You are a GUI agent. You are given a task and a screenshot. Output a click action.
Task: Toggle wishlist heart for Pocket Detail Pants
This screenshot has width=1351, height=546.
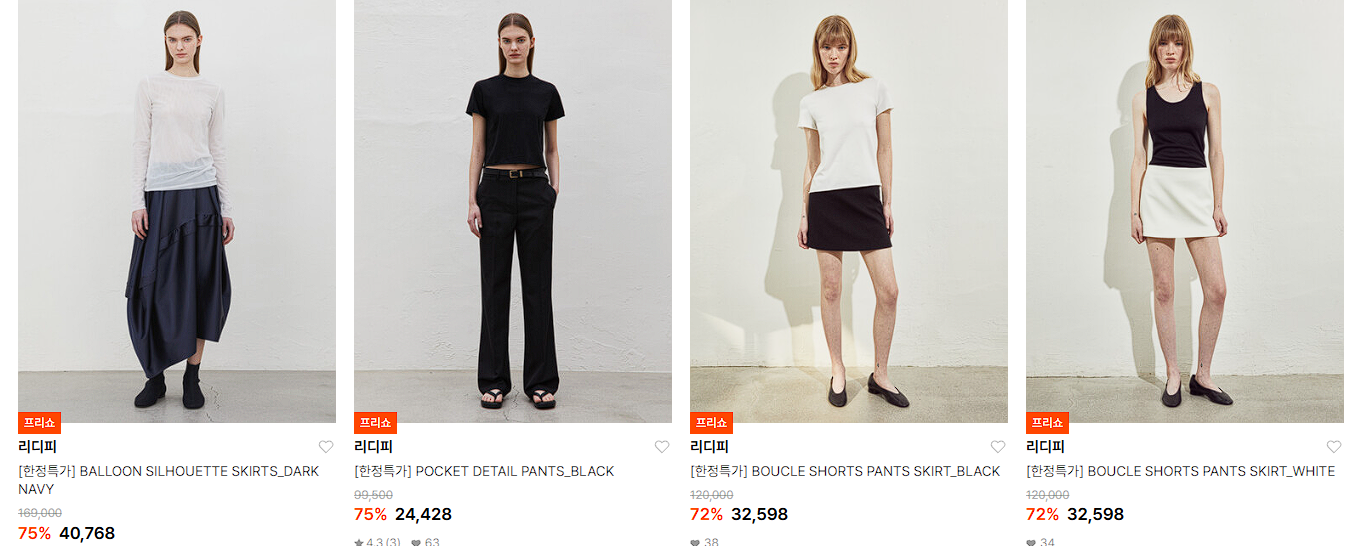662,447
